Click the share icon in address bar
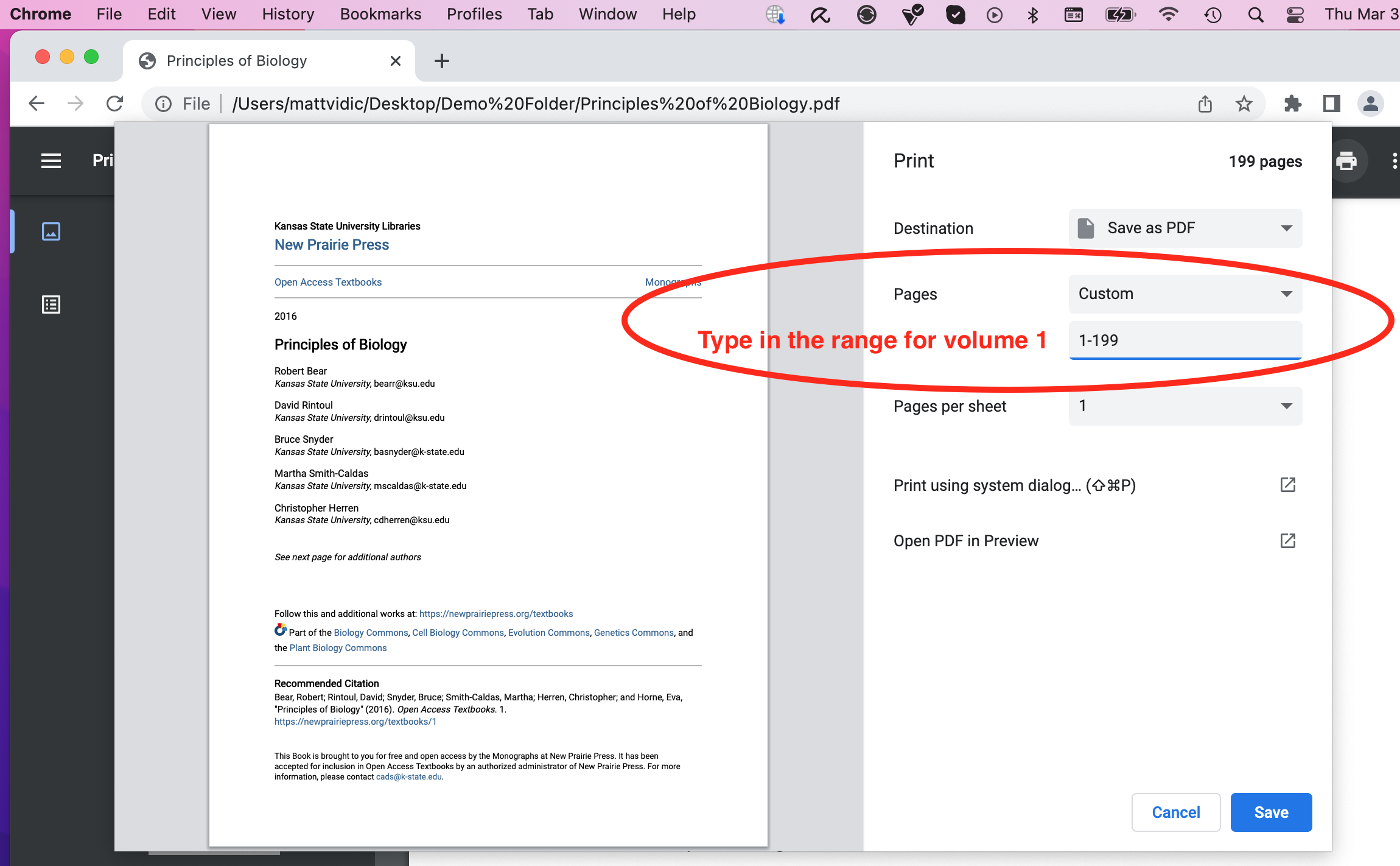 (x=1205, y=104)
